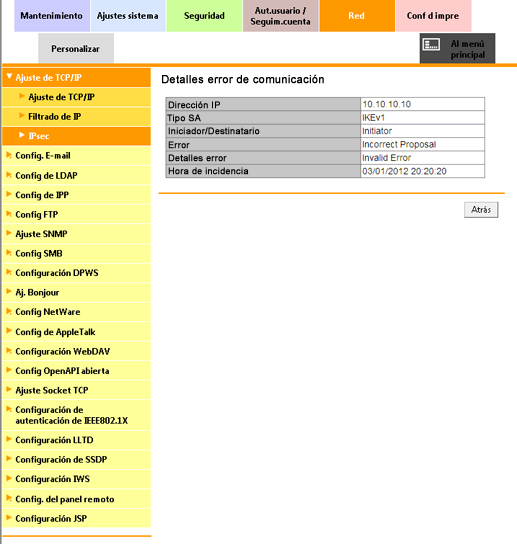The width and height of the screenshot is (517, 544).
Task: Open Aj. Bonjour settings
Action: pyautogui.click(x=76, y=292)
